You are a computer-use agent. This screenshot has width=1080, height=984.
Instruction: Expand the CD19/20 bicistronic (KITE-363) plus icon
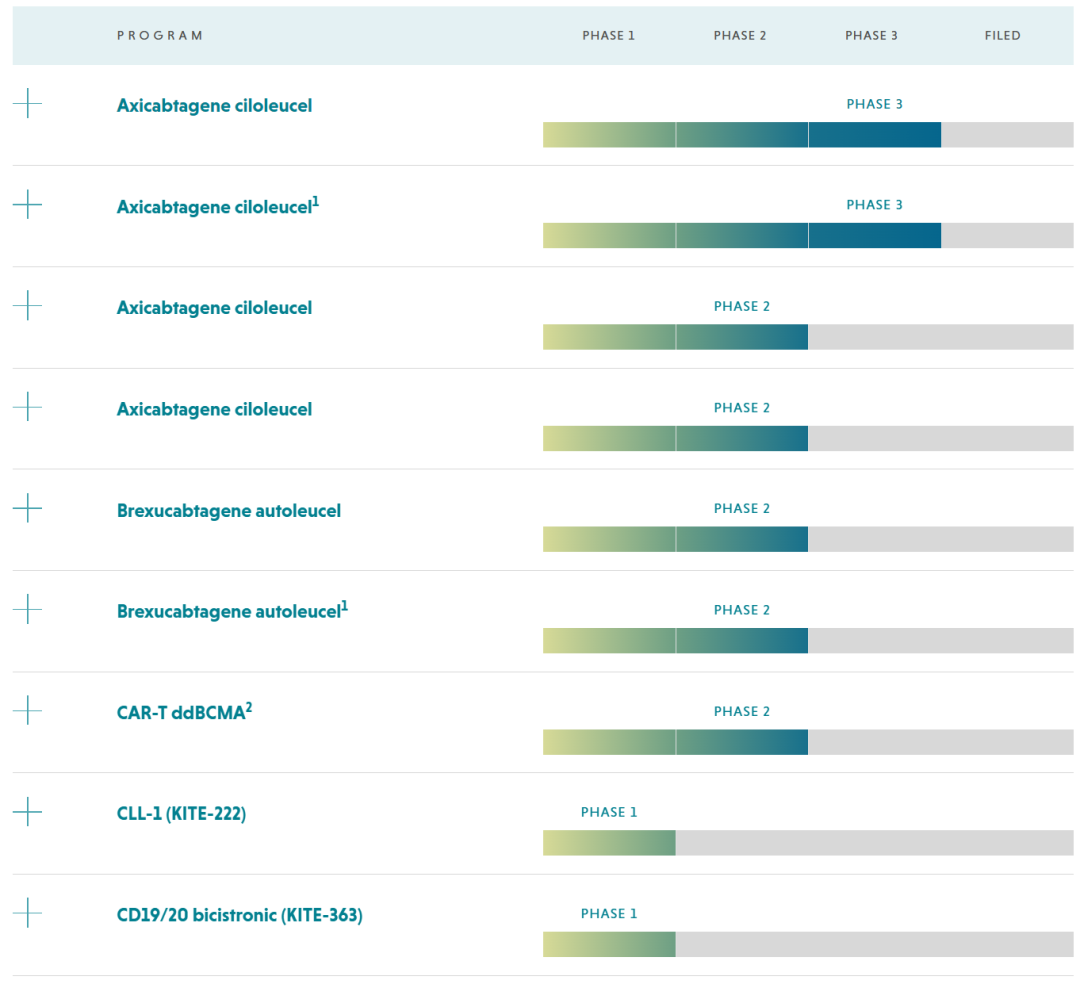tap(28, 913)
